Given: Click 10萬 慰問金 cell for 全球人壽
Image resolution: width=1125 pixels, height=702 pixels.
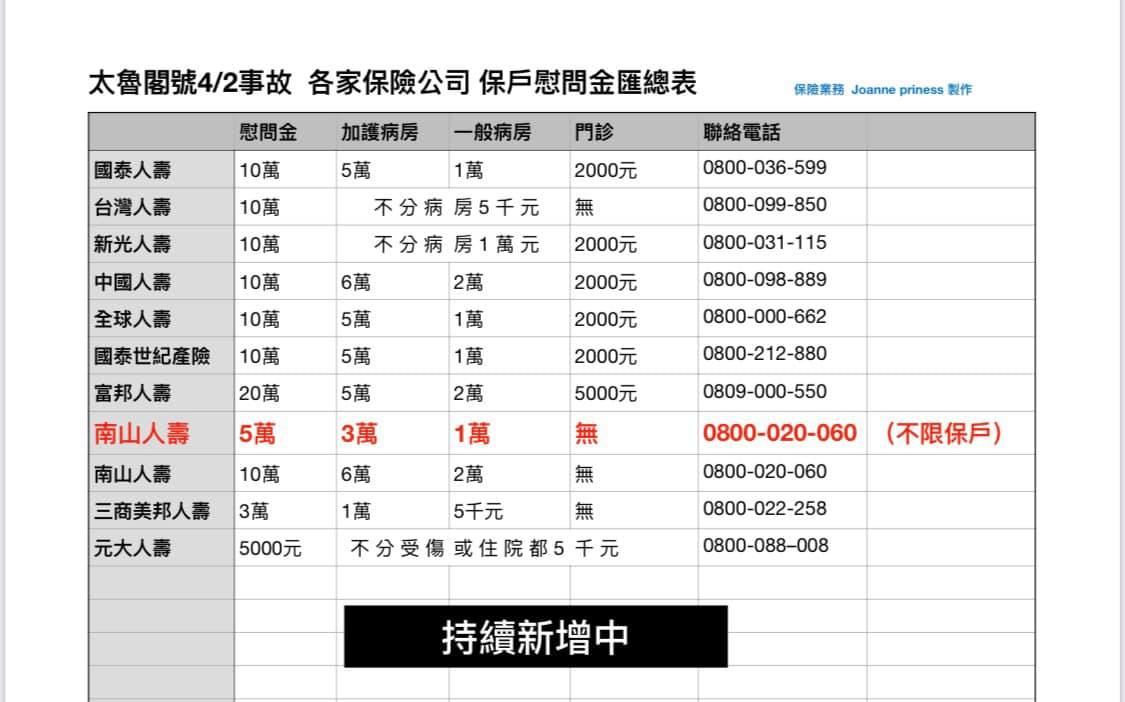Looking at the screenshot, I should click(x=259, y=319).
